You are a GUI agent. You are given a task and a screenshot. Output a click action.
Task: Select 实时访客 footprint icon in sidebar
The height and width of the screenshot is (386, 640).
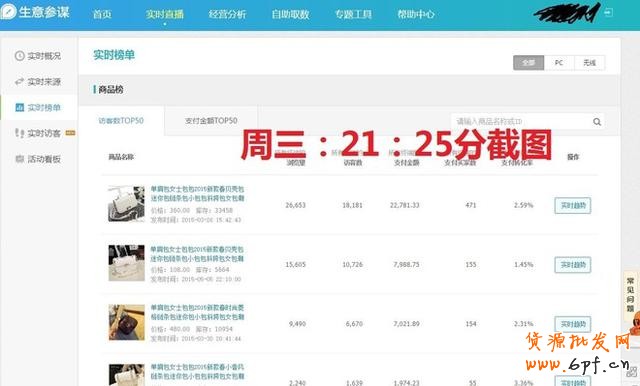(x=20, y=133)
